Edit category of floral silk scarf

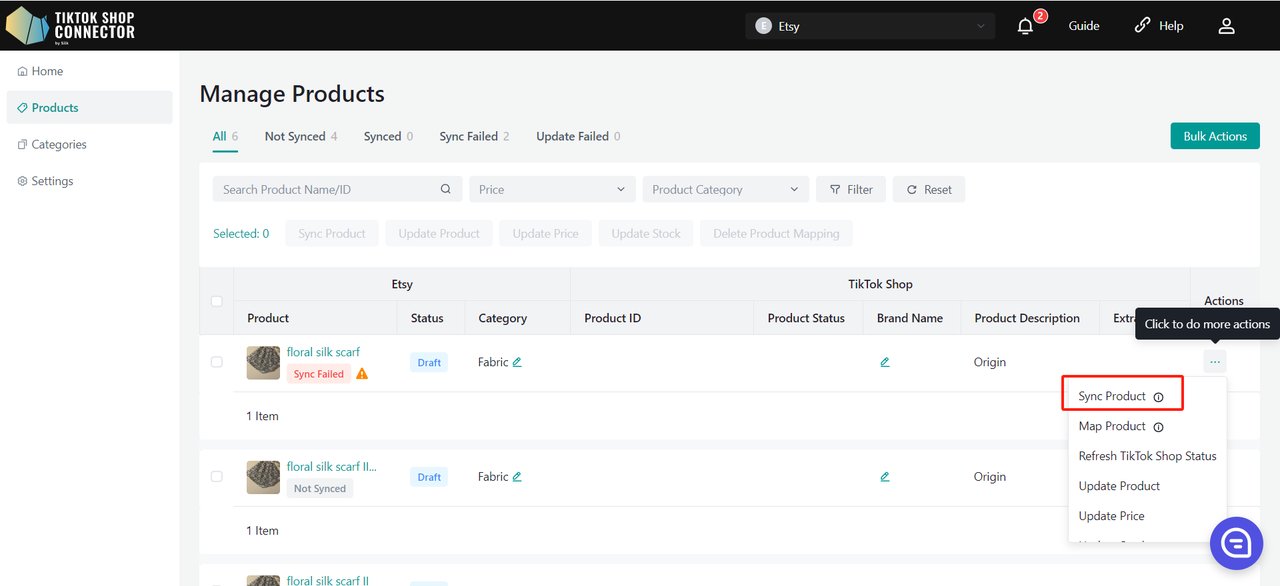coord(517,363)
